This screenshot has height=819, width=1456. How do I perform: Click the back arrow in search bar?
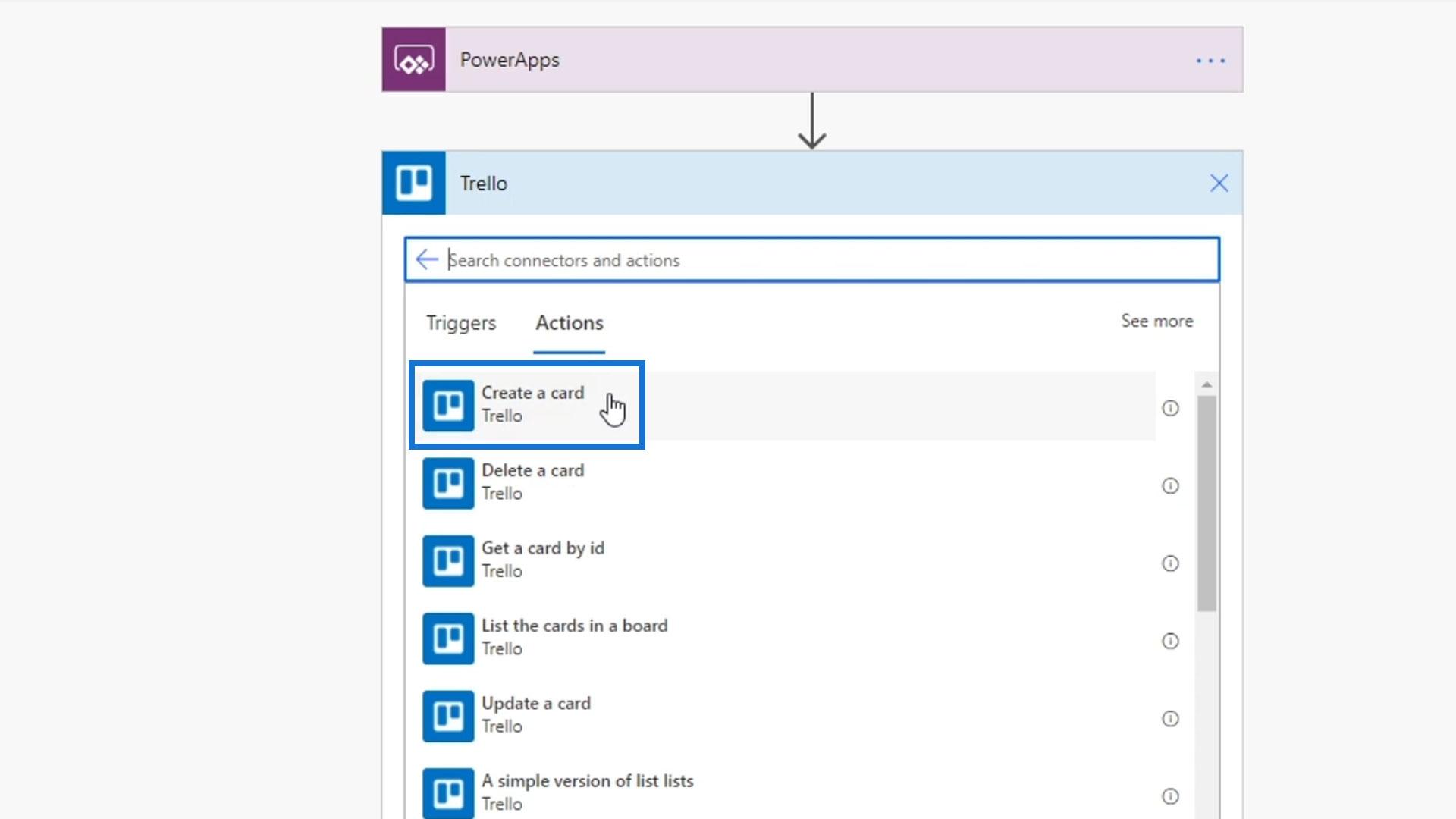tap(427, 259)
